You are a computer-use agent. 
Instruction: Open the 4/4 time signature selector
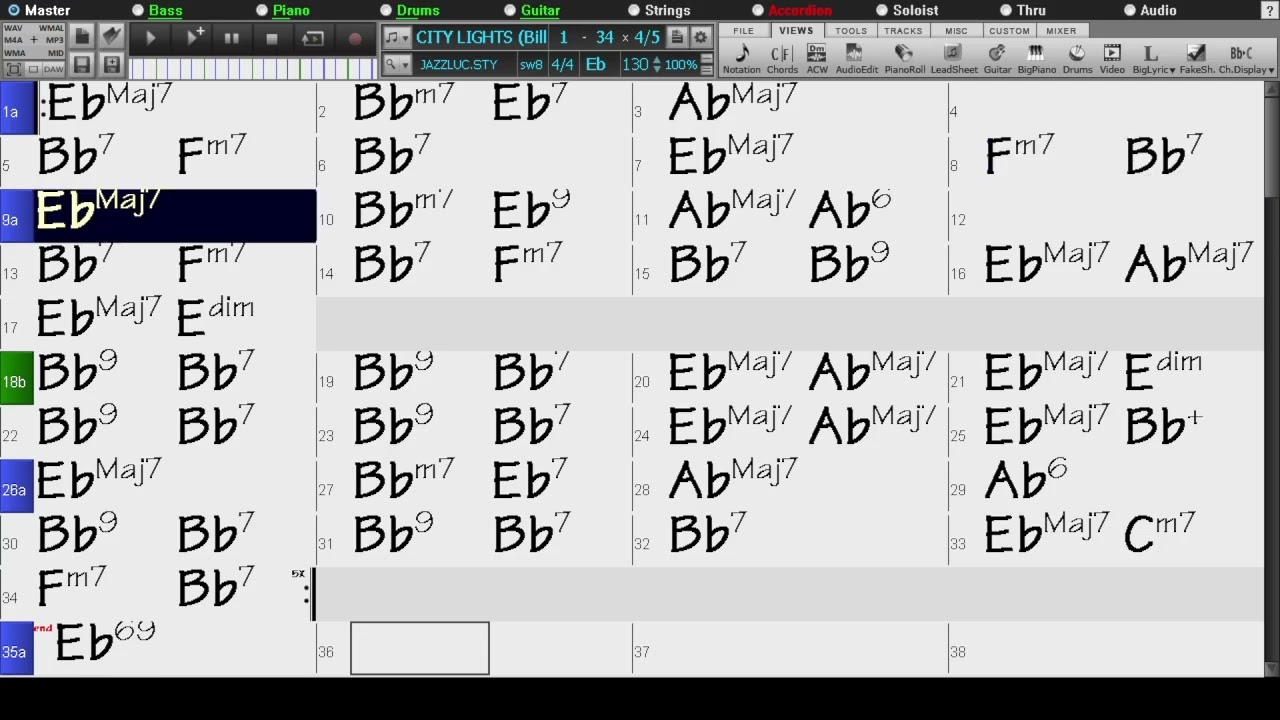tap(563, 64)
